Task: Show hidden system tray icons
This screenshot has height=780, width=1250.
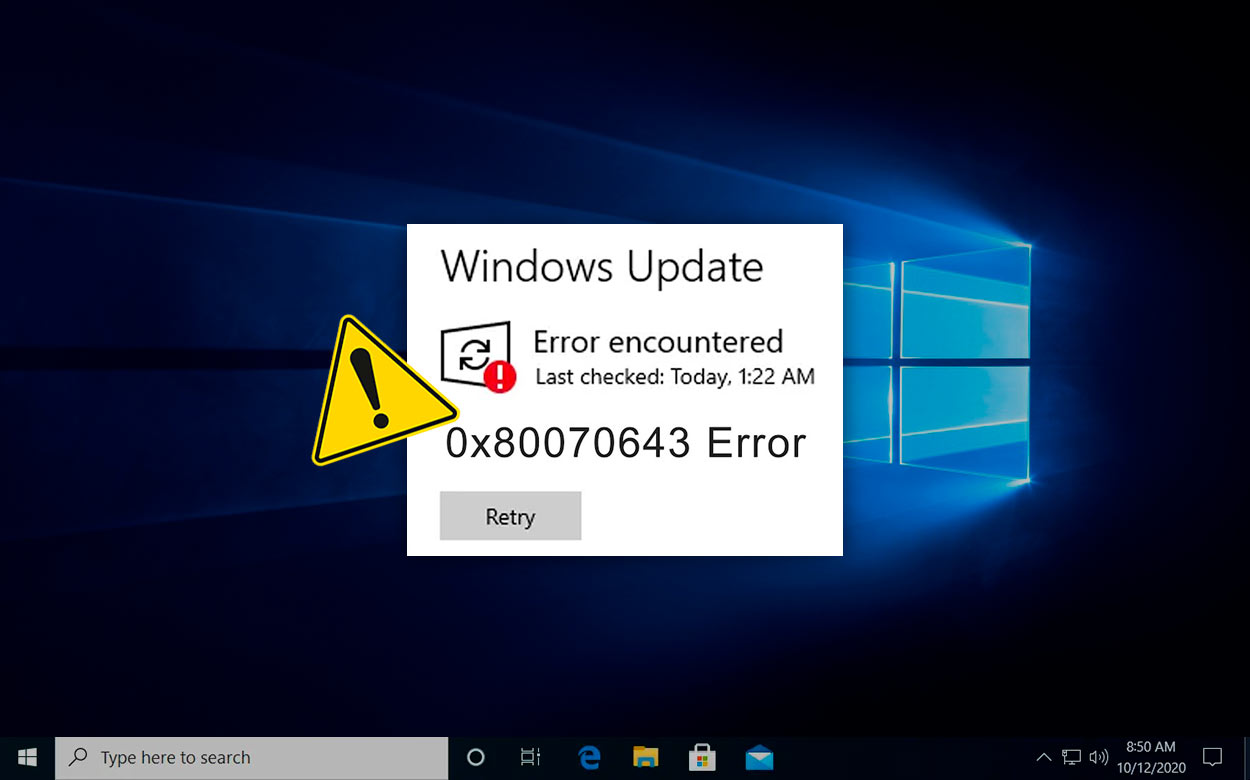Action: tap(1043, 757)
